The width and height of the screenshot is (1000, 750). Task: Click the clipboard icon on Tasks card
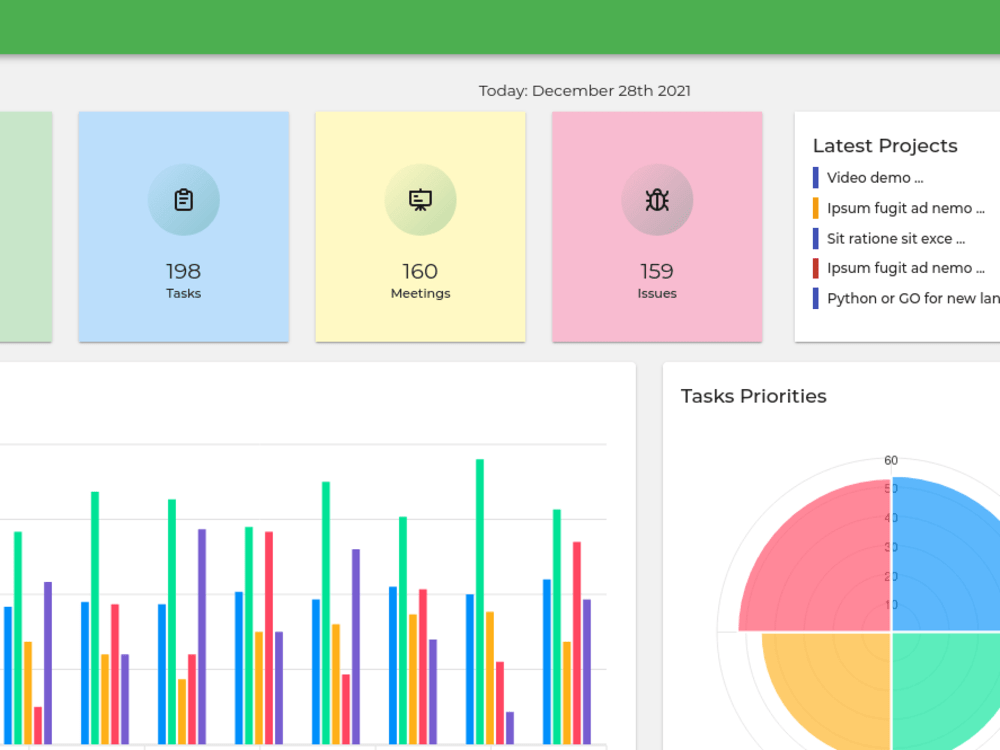pos(184,200)
